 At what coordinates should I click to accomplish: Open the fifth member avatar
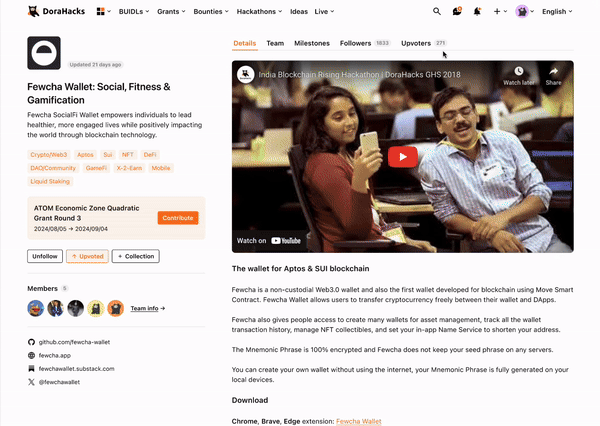[x=116, y=308]
